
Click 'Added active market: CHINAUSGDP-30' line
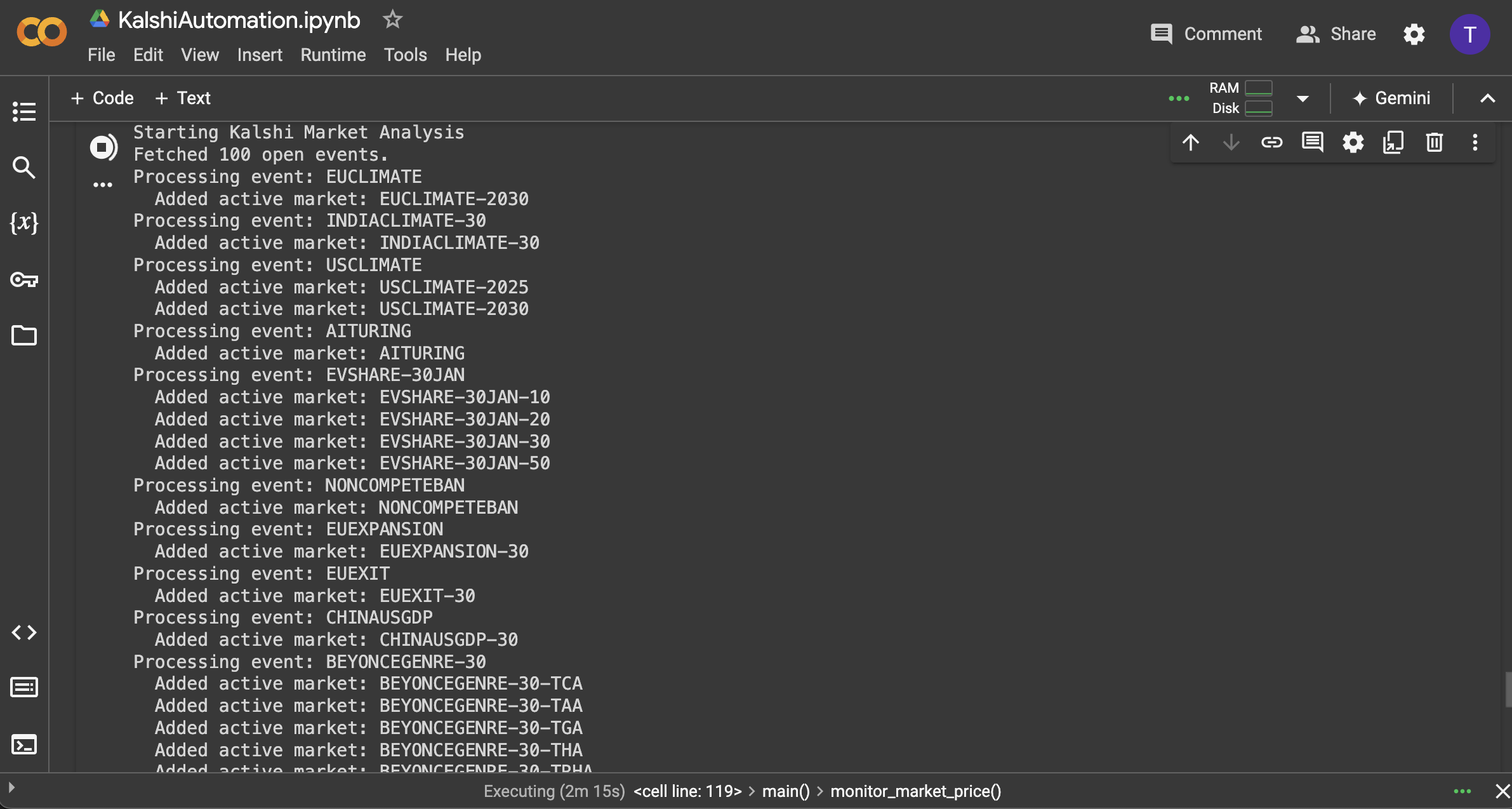click(x=336, y=639)
